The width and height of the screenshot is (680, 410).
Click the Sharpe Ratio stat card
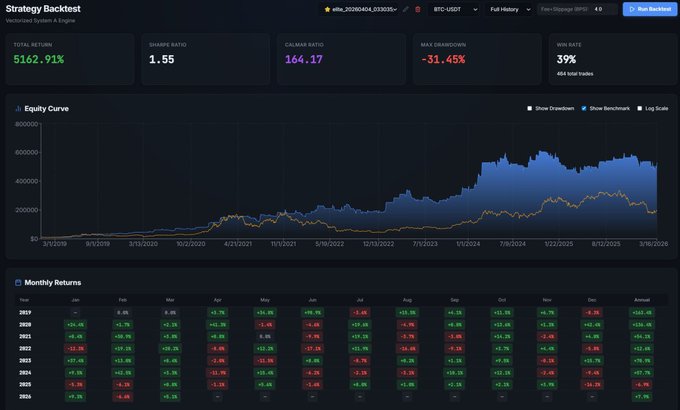pos(204,56)
